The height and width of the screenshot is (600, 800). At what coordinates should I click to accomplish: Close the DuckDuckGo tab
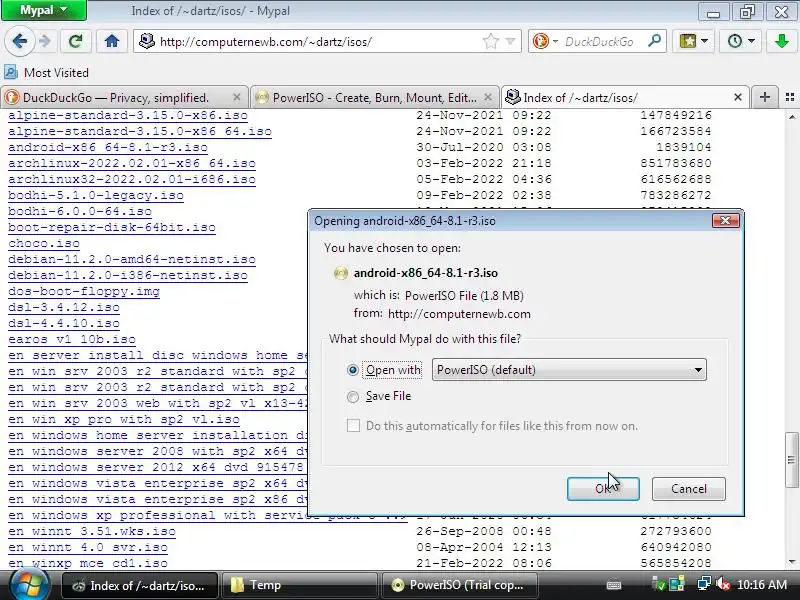236,97
